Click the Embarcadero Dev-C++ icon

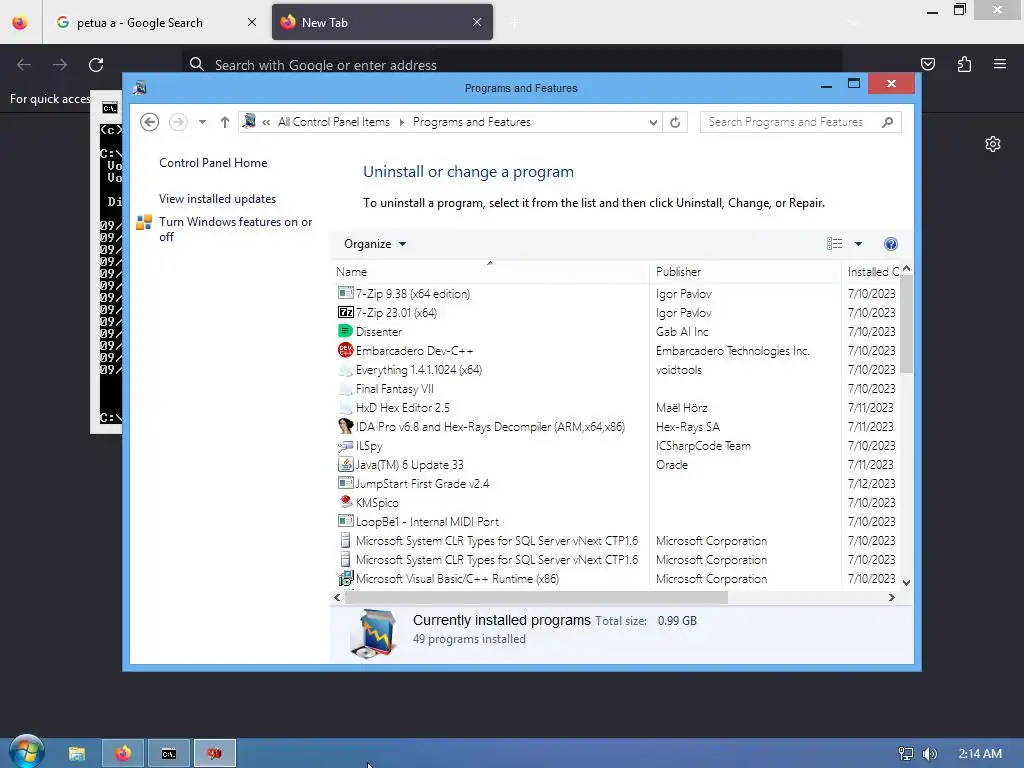[345, 350]
